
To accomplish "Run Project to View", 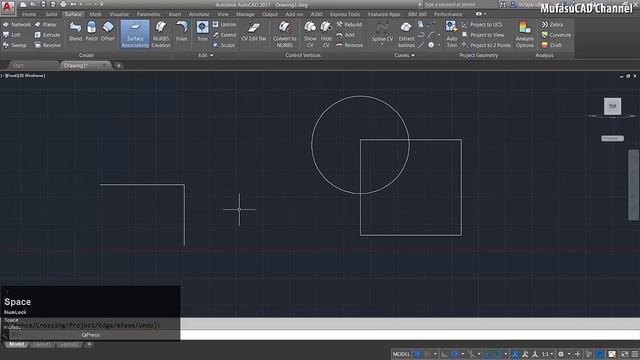I will point(483,35).
